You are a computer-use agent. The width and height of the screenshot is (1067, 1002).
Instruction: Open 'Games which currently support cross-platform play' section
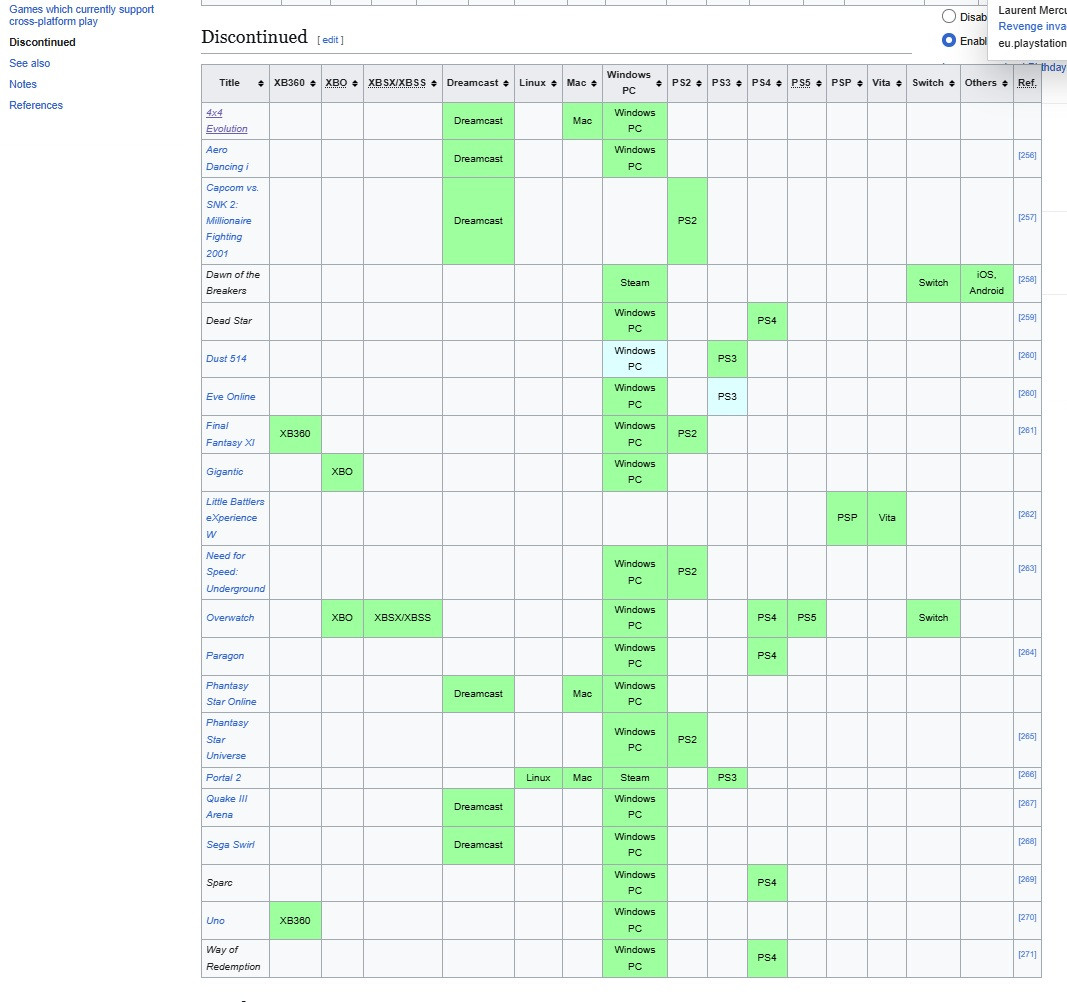click(81, 15)
